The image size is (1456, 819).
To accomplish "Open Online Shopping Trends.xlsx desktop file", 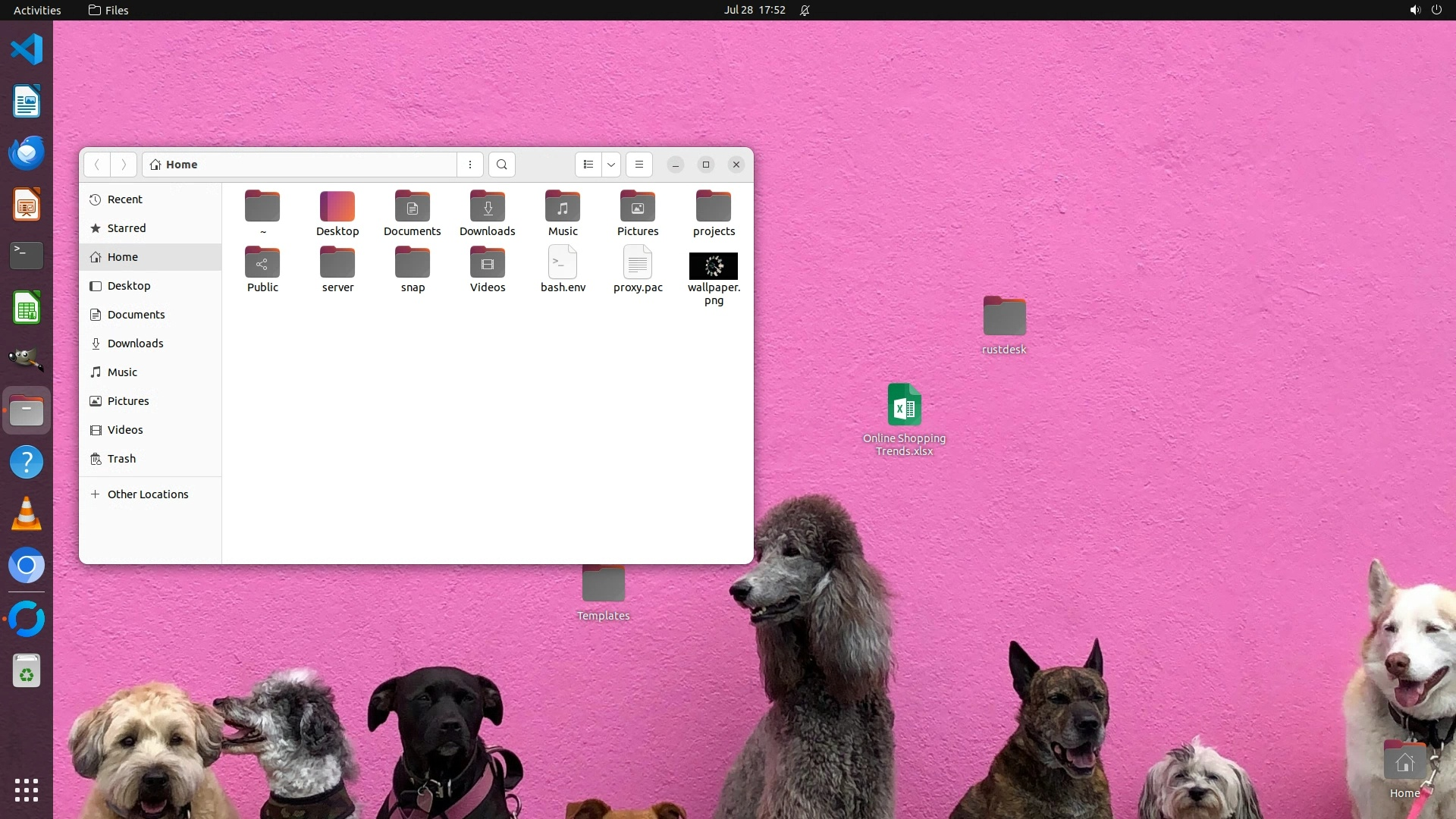I will coord(904,405).
